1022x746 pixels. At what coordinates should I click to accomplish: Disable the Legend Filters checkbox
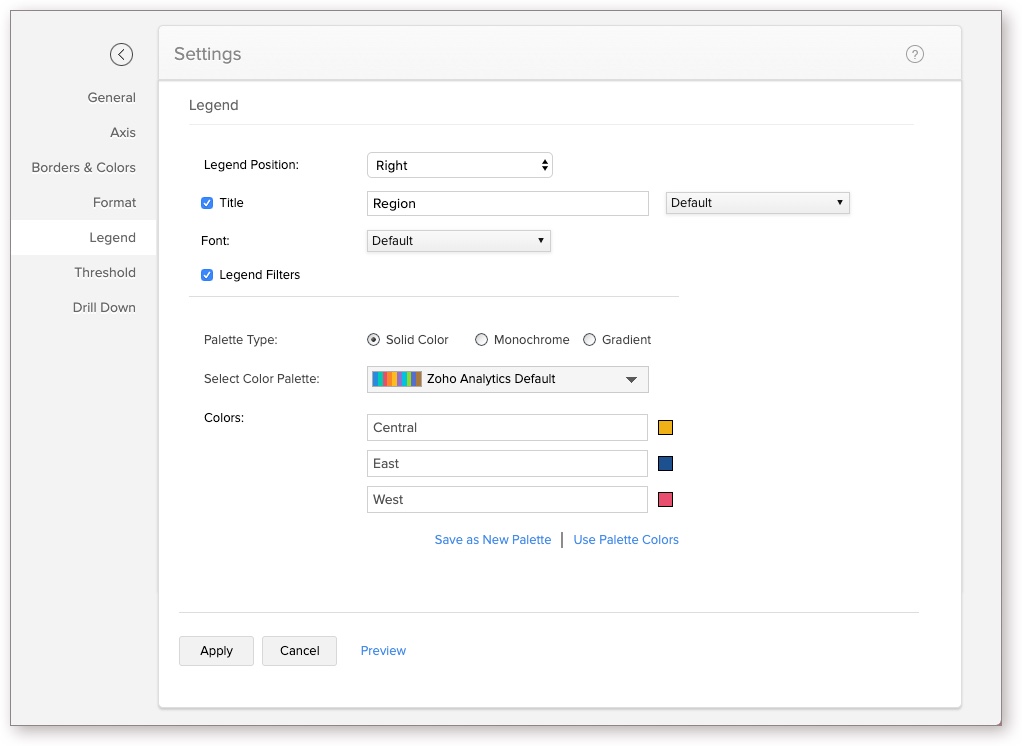207,275
